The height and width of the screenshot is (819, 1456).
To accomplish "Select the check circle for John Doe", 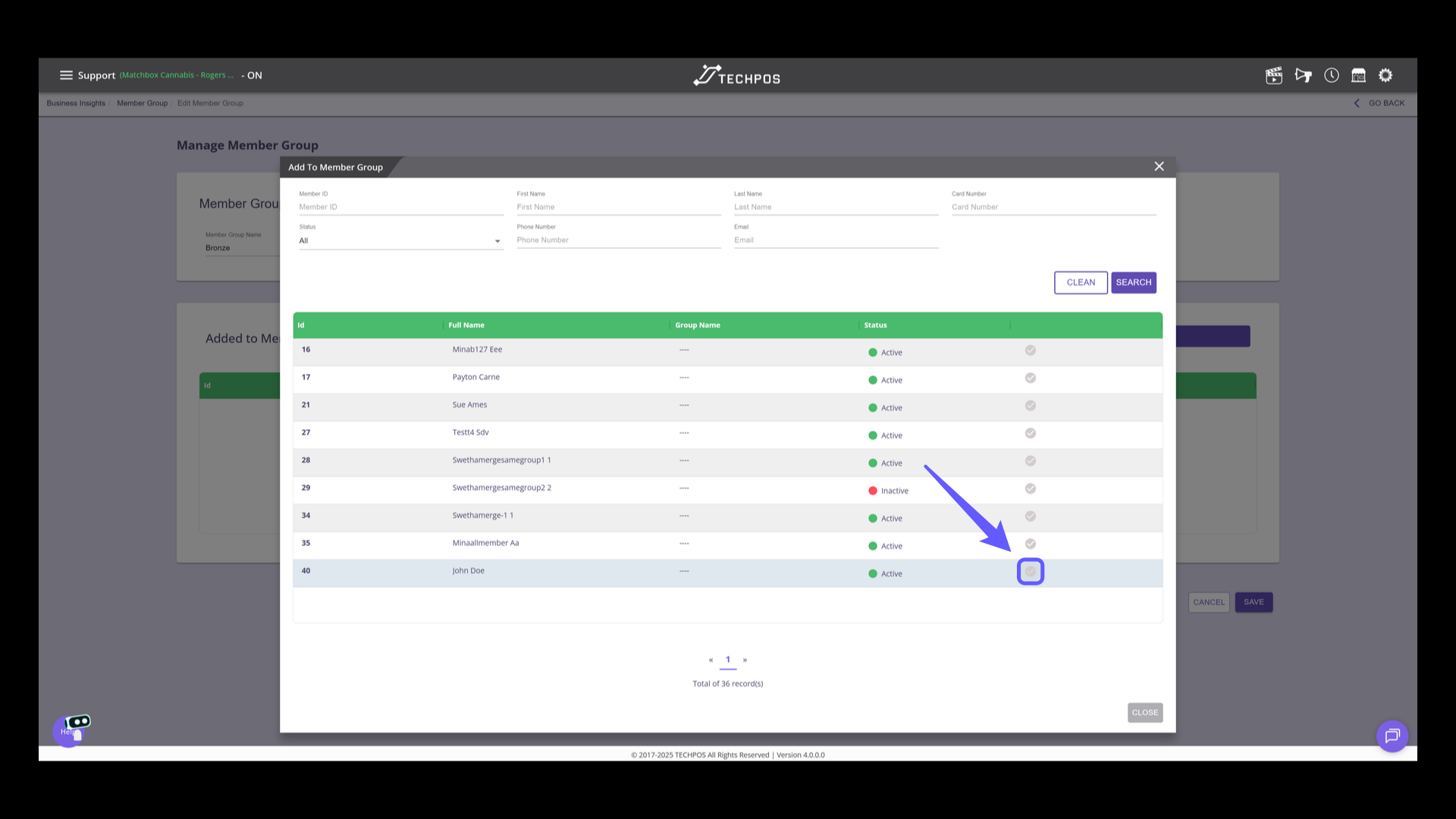I will (x=1031, y=571).
